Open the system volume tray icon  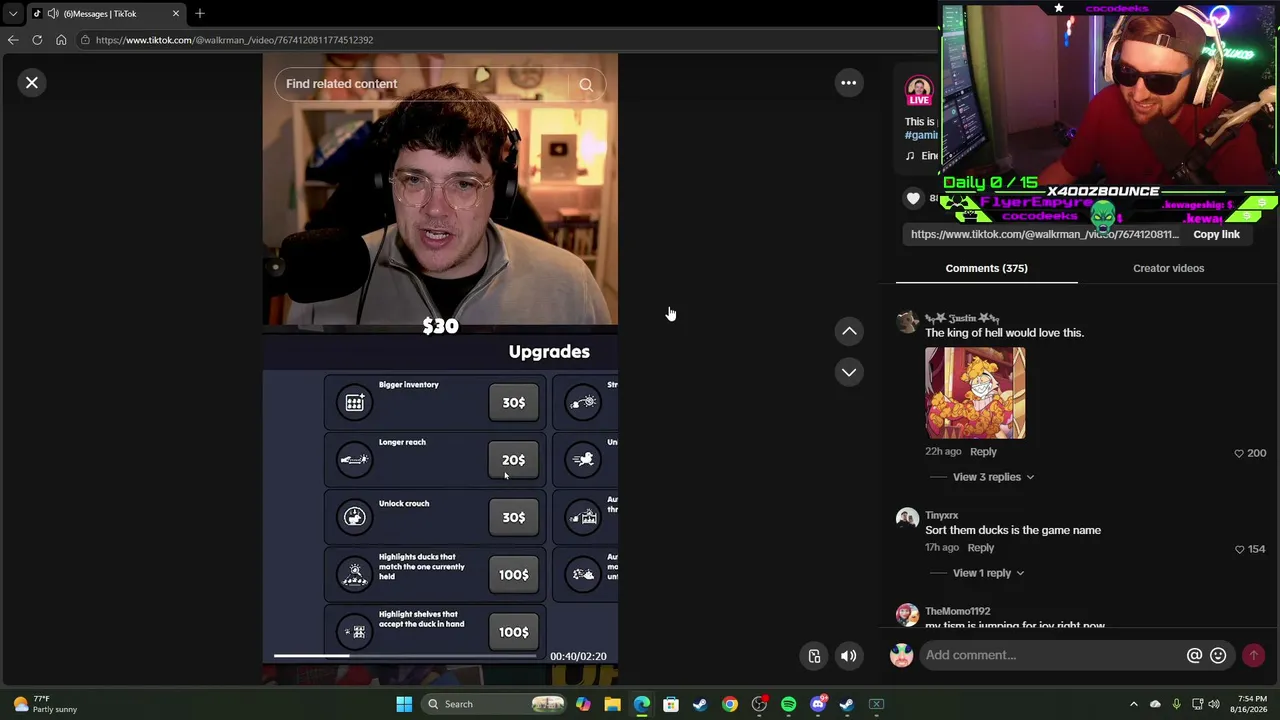tap(1216, 704)
